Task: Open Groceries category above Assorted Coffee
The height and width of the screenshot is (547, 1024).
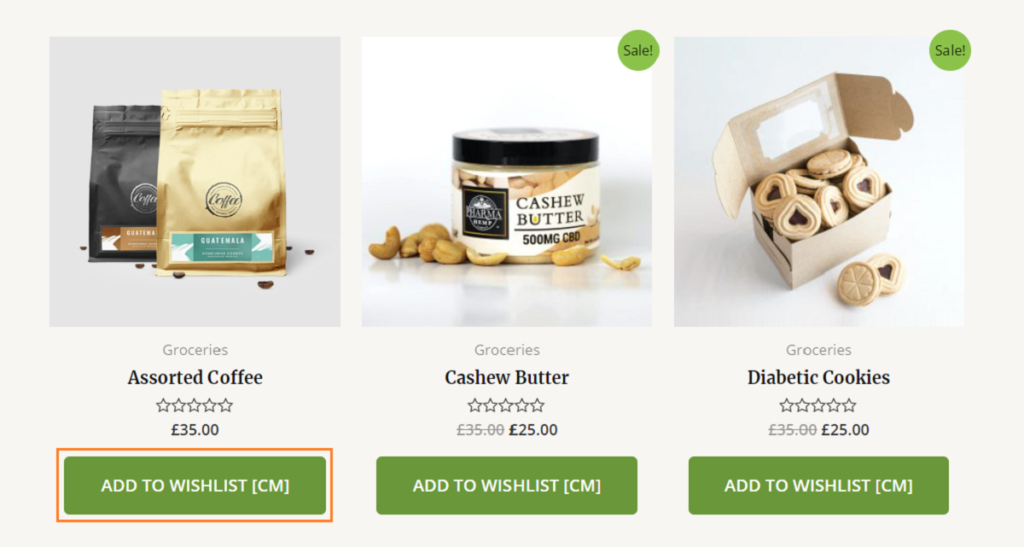Action: point(195,350)
